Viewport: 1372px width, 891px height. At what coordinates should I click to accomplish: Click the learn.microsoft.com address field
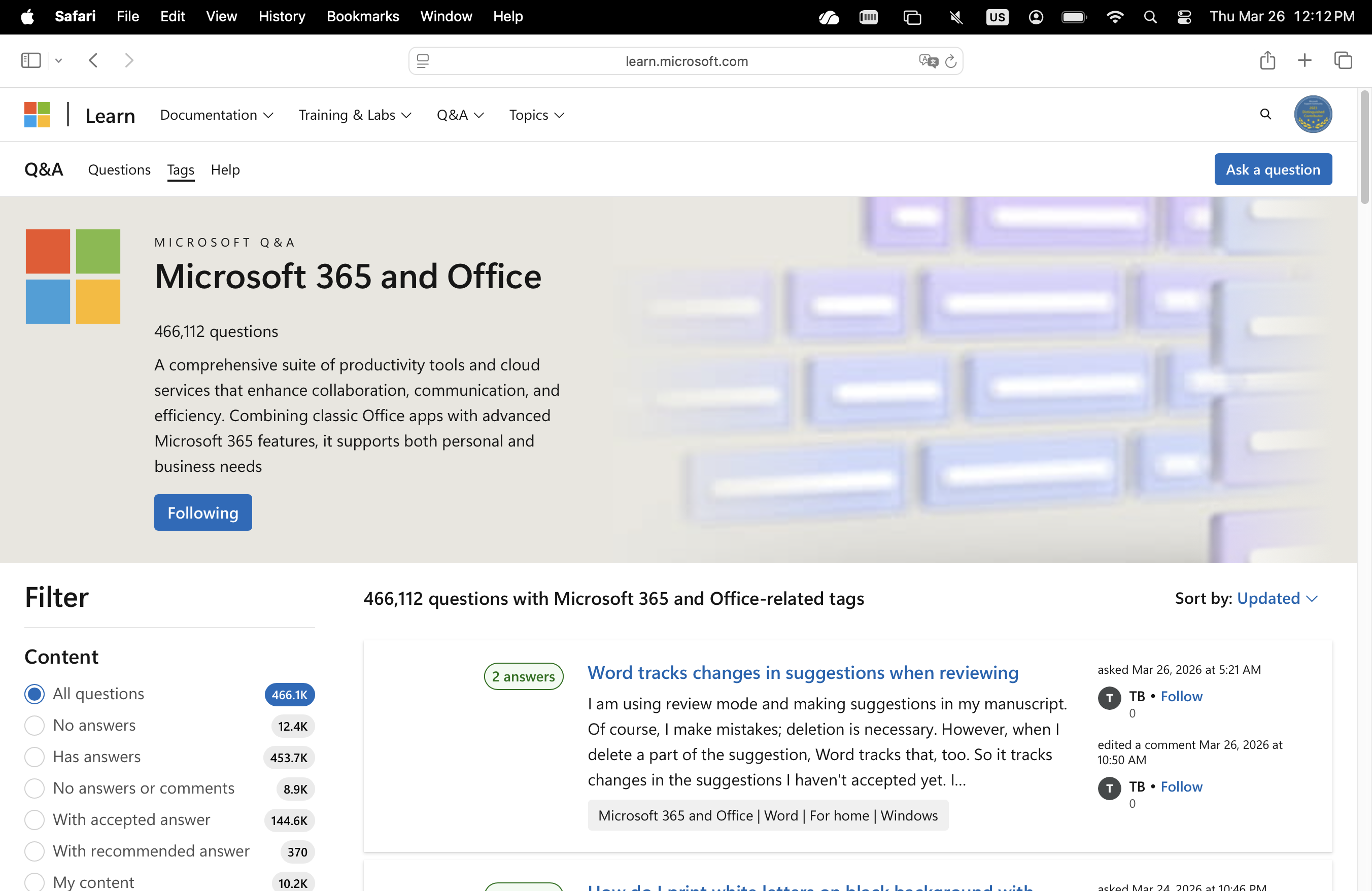tap(685, 61)
